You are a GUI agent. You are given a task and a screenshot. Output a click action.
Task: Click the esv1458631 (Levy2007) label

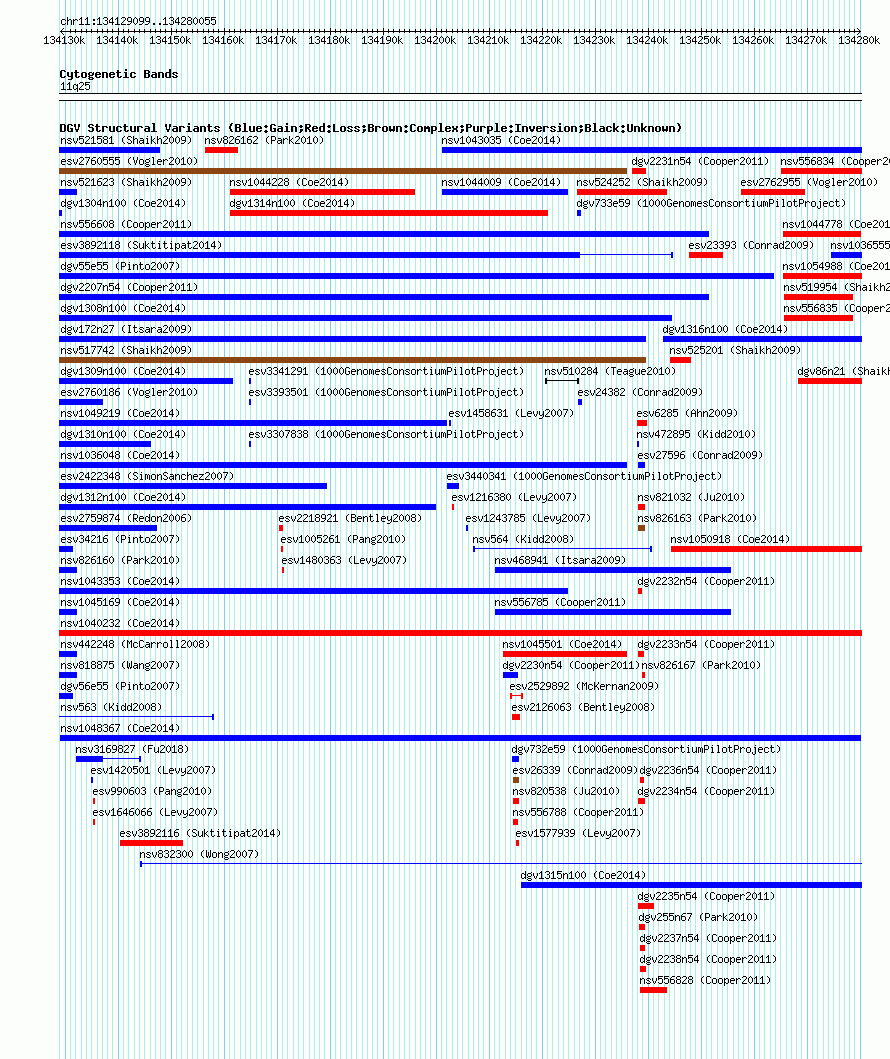pos(511,413)
